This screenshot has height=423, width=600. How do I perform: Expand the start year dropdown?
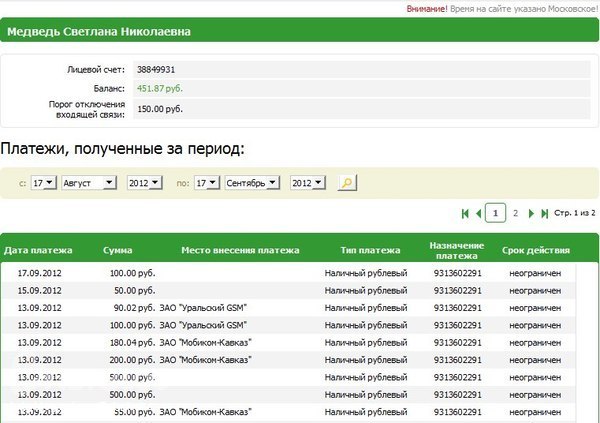click(x=144, y=183)
